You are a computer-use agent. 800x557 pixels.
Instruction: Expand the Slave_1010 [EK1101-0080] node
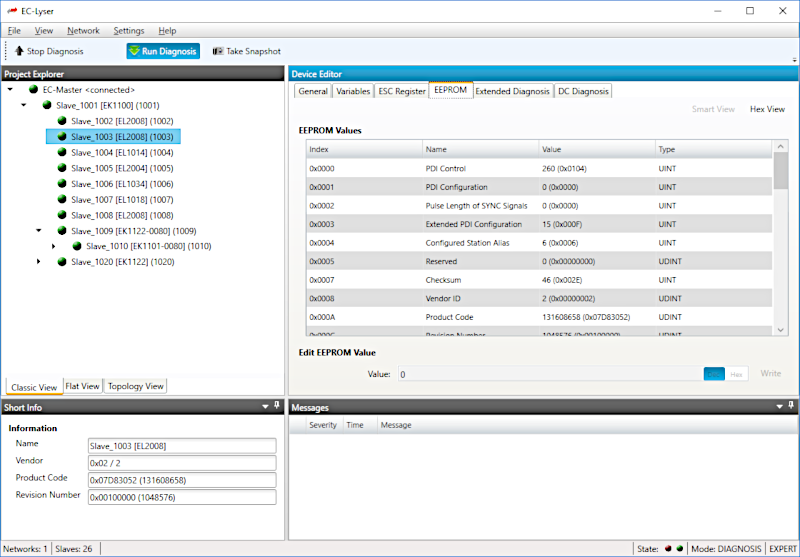point(53,246)
